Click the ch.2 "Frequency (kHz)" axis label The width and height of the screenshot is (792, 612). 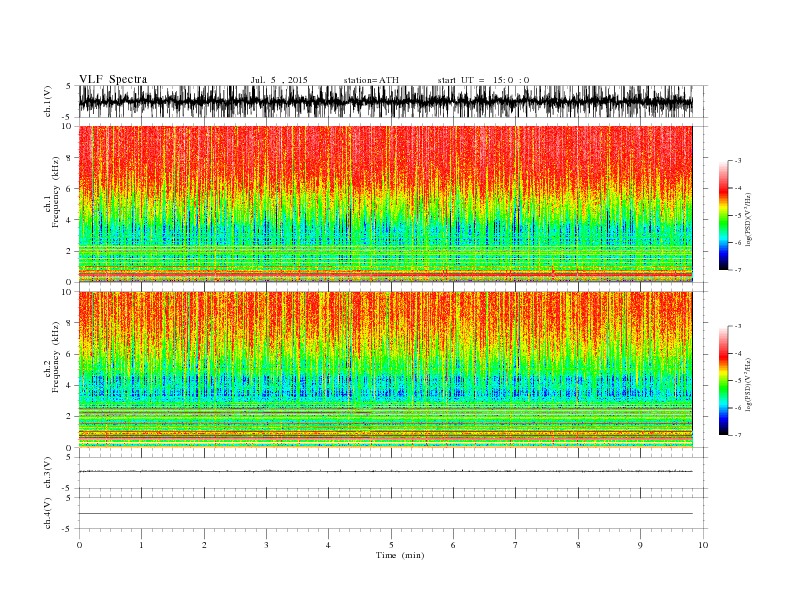tap(56, 357)
